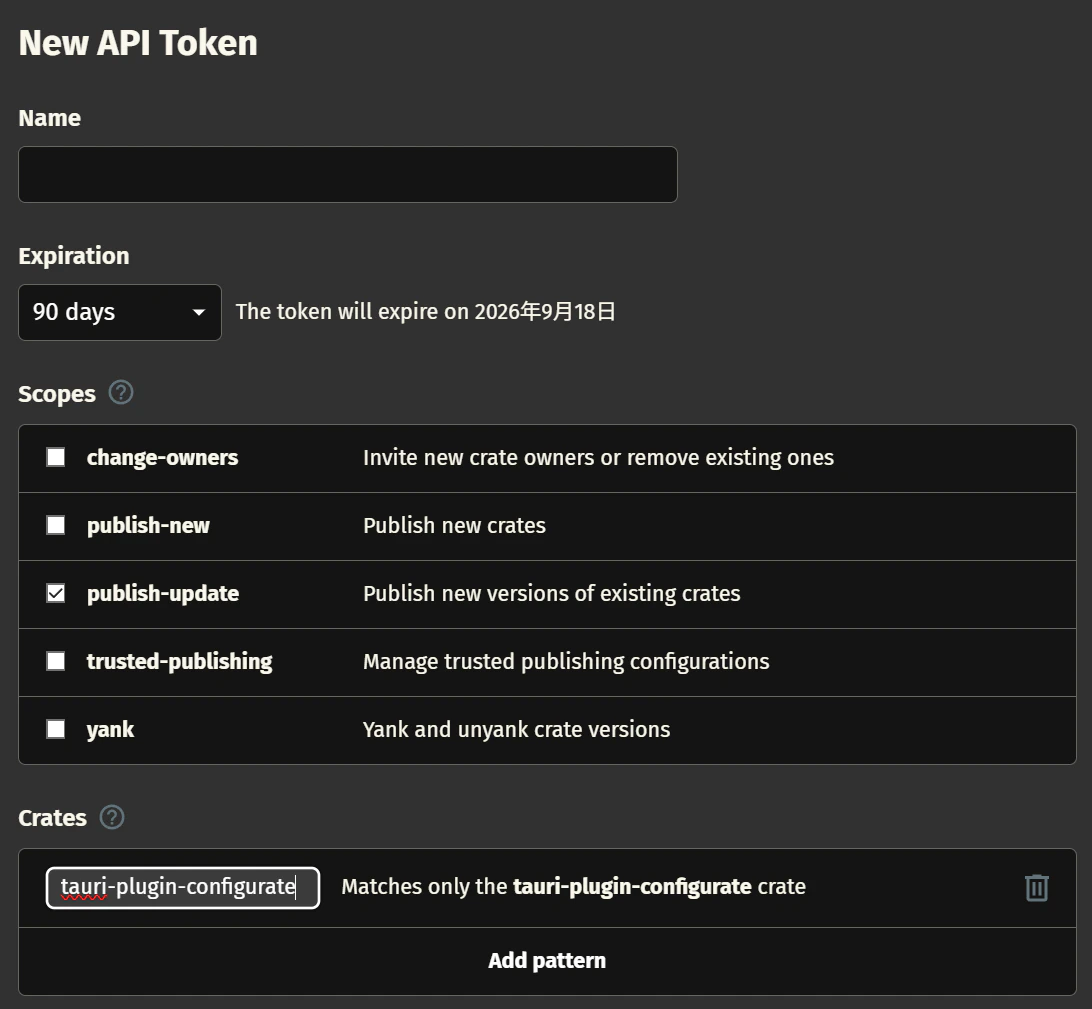
Task: Click the publish-new scope label
Action: click(148, 525)
